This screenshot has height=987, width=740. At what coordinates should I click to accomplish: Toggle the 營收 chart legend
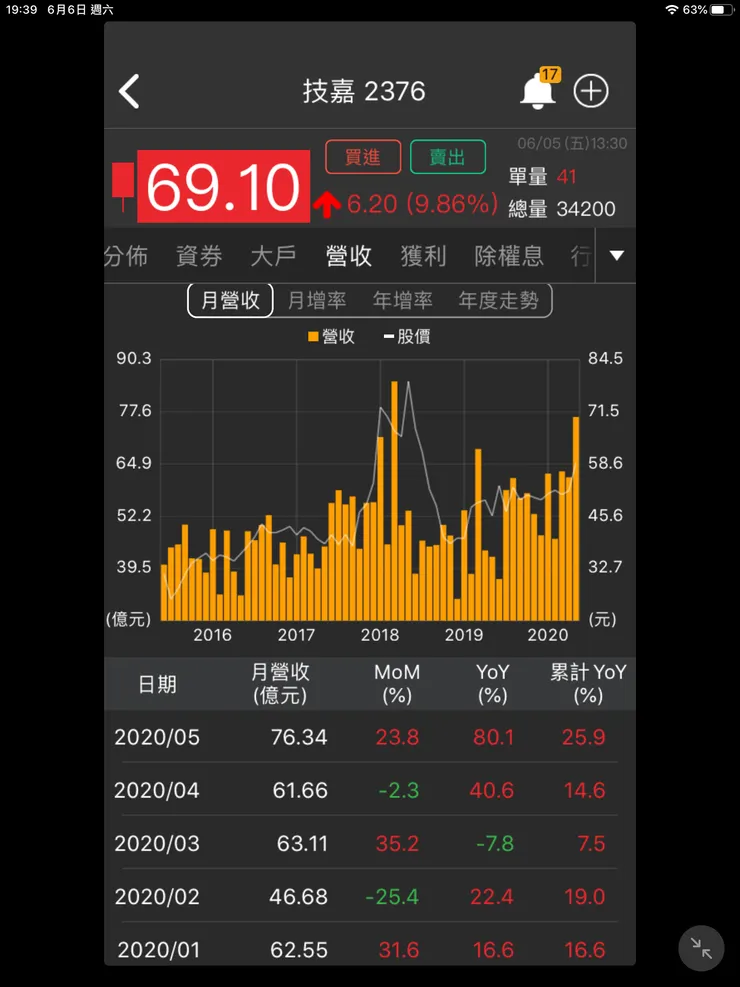332,337
